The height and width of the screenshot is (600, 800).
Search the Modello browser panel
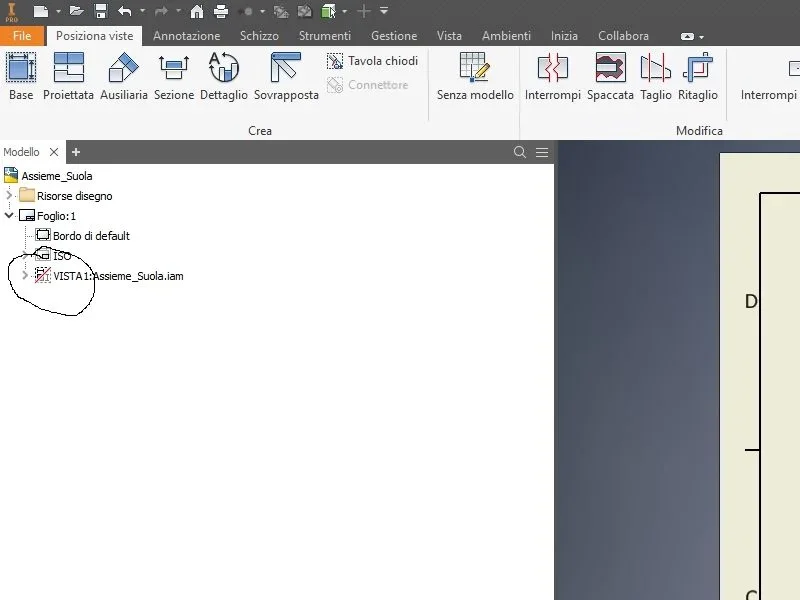tap(519, 152)
